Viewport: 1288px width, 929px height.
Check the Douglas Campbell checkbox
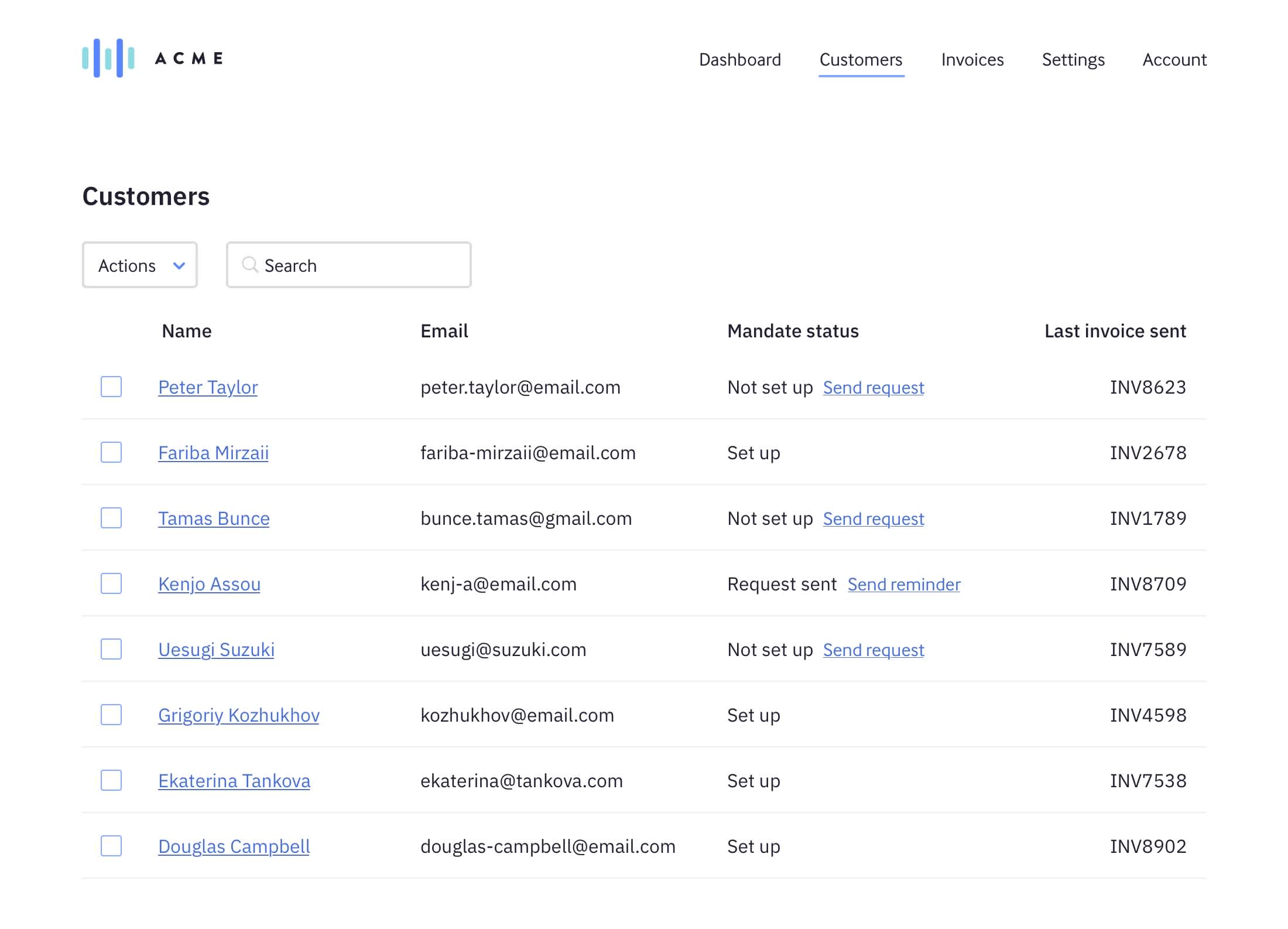click(x=111, y=846)
